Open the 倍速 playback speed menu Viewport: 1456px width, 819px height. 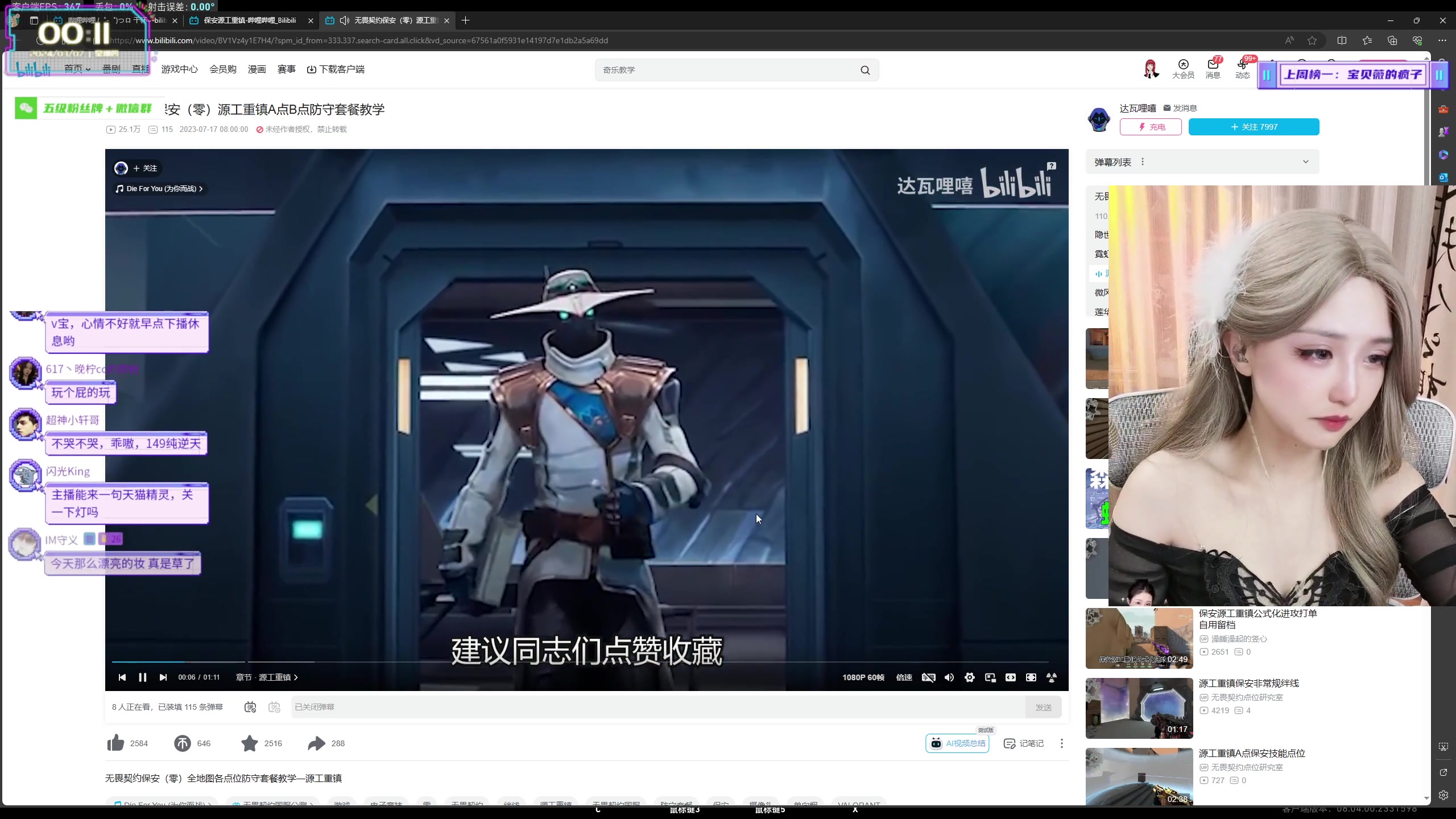[x=904, y=677]
